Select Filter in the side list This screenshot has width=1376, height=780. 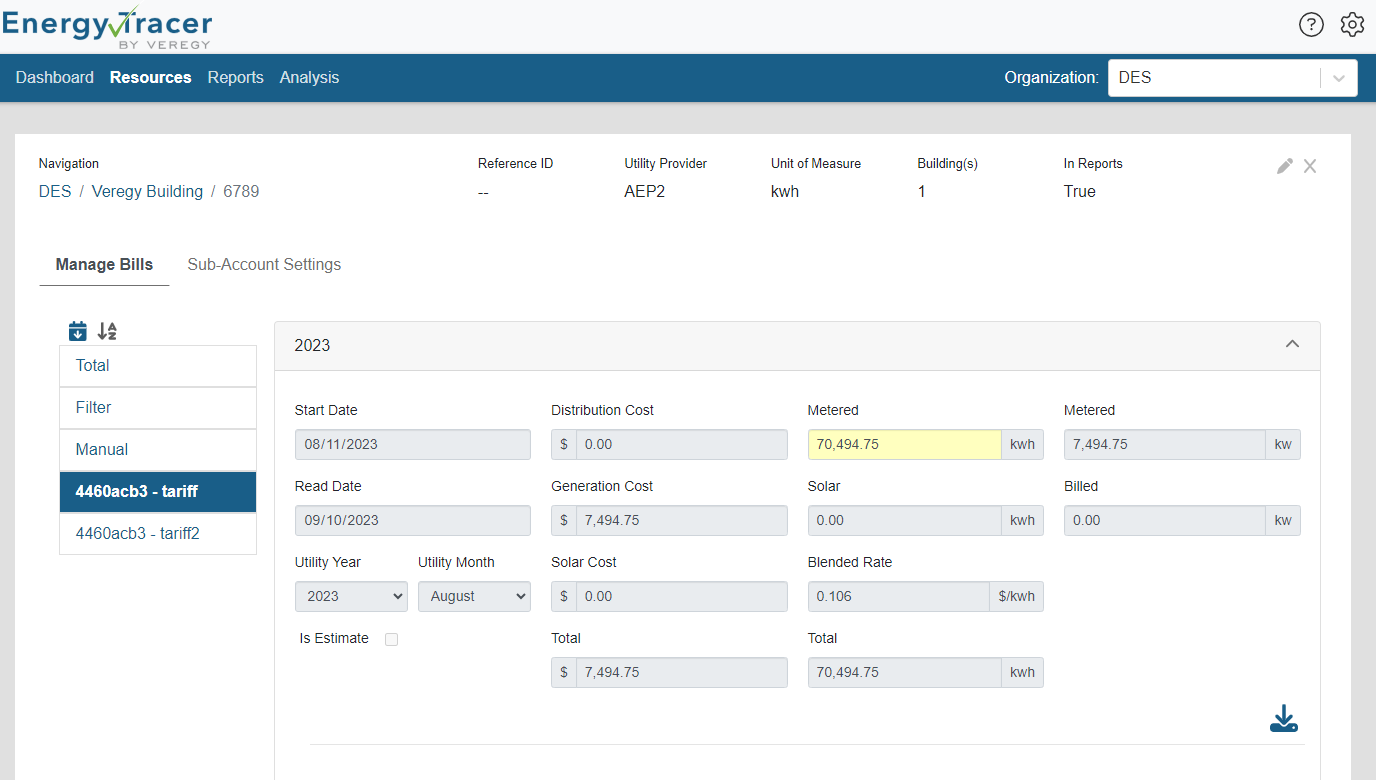[158, 408]
